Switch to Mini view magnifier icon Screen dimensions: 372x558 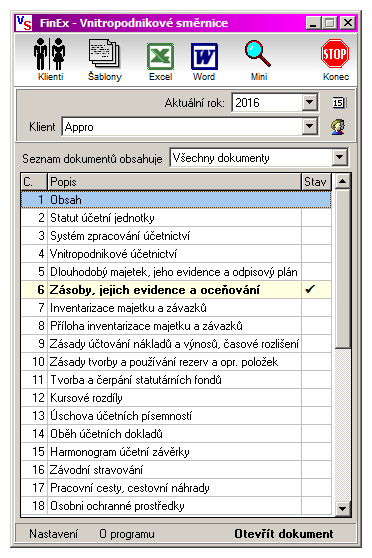click(258, 59)
